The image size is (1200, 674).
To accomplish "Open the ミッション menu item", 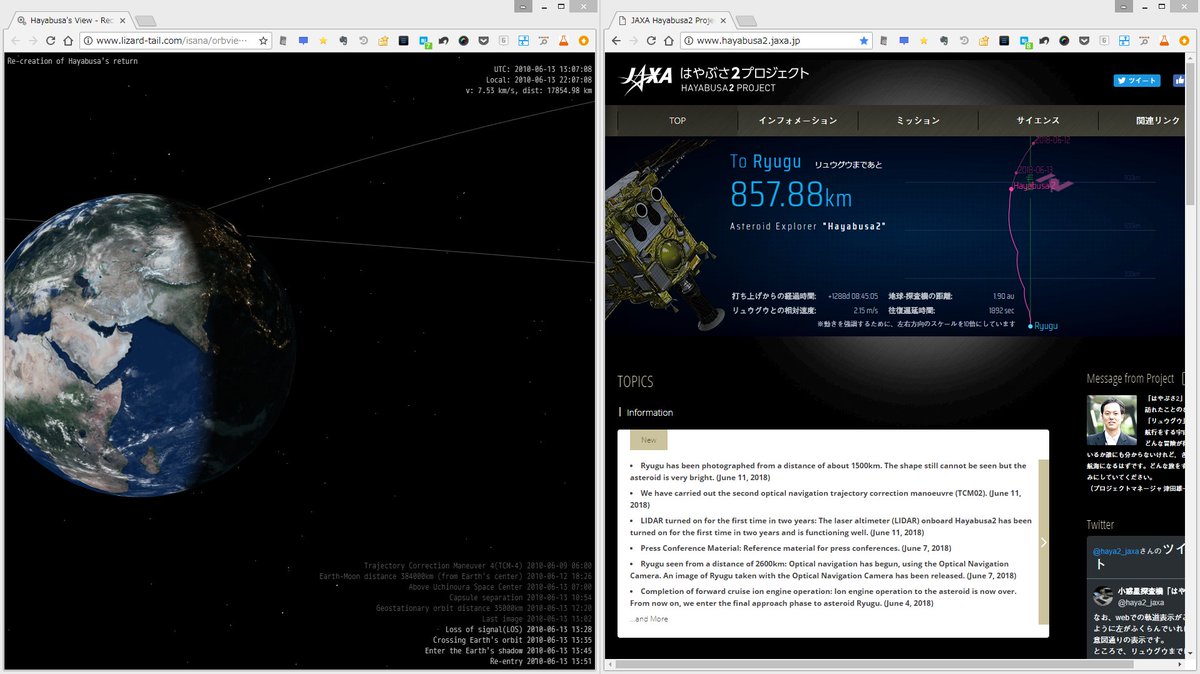I will point(918,120).
